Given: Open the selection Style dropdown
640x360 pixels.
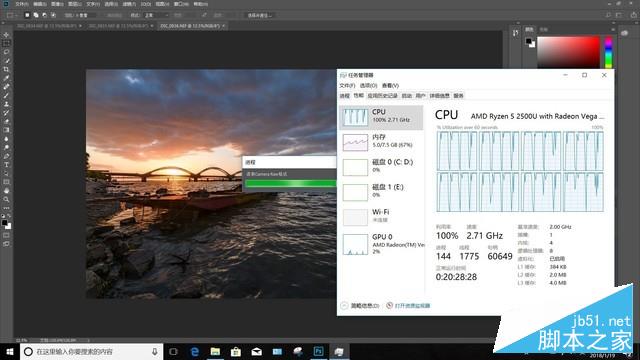Looking at the screenshot, I should coord(155,15).
